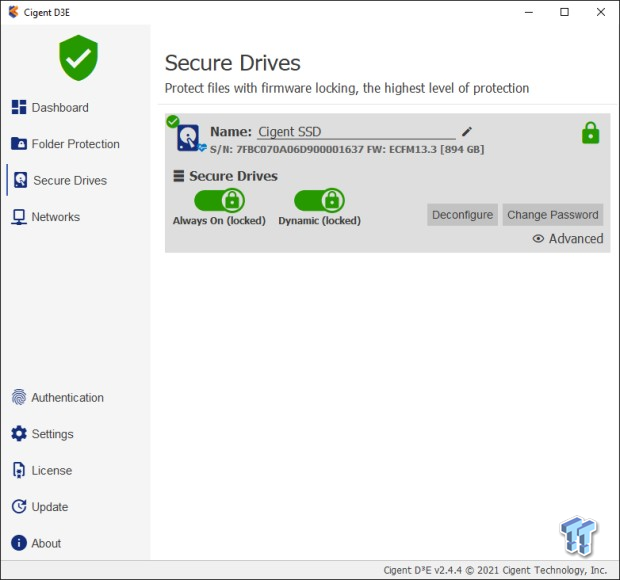Viewport: 620px width, 580px height.
Task: Click the Advanced link text
Action: (576, 238)
